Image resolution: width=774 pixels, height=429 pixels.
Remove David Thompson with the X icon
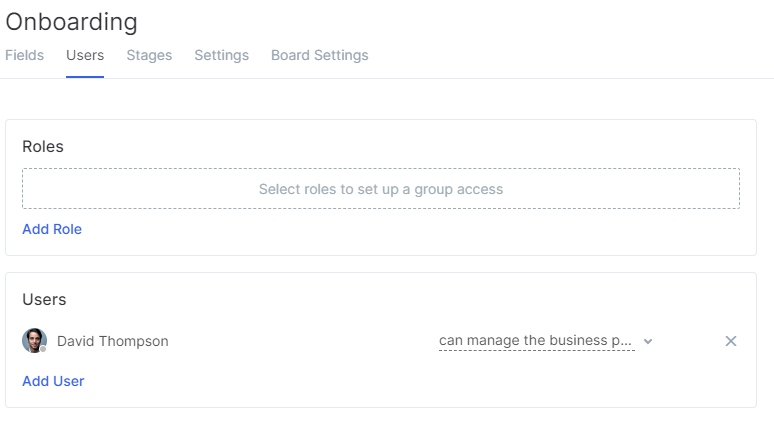coord(731,341)
